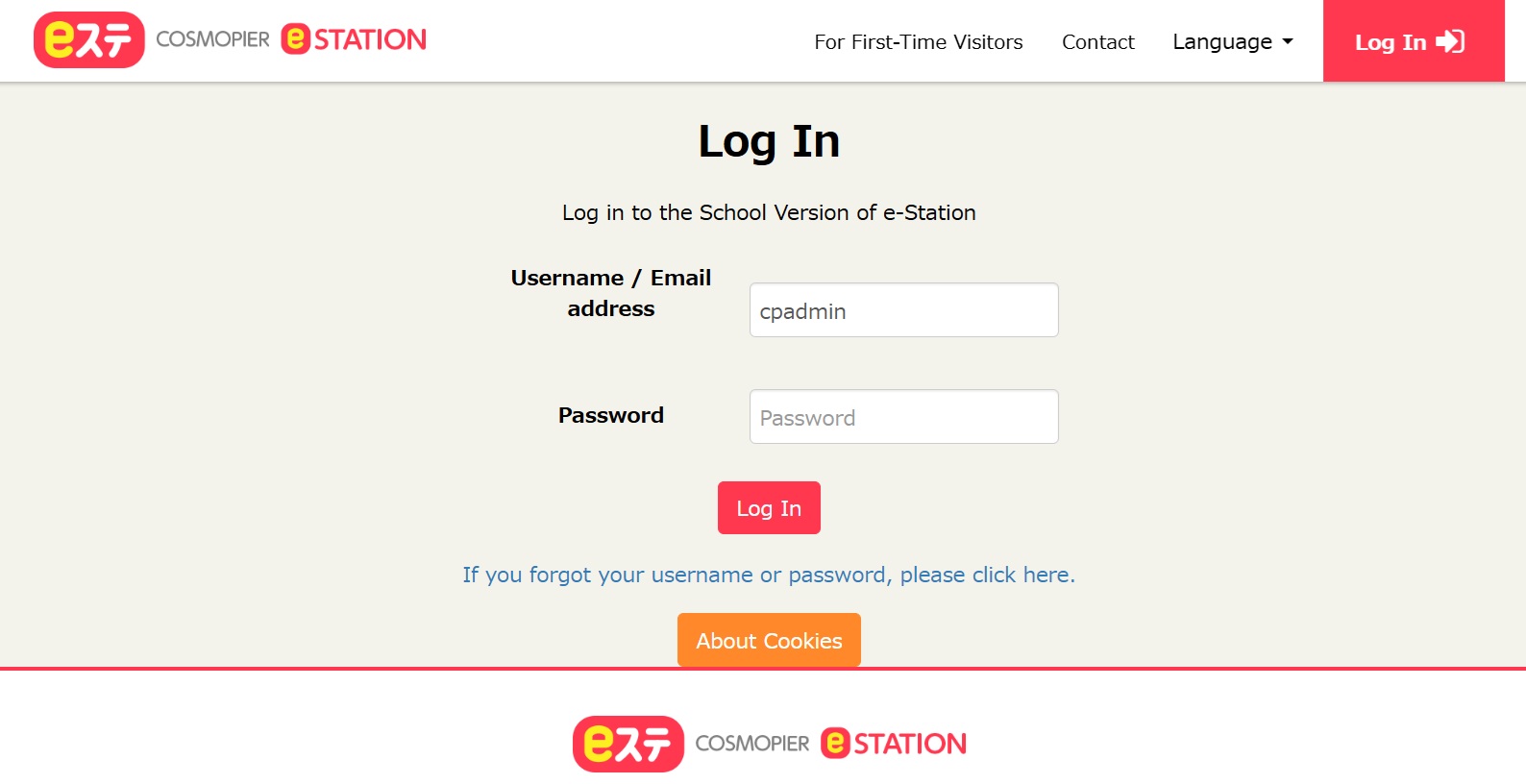Viewport: 1526px width, 784px height.
Task: Click into the Password input field
Action: pyautogui.click(x=903, y=417)
